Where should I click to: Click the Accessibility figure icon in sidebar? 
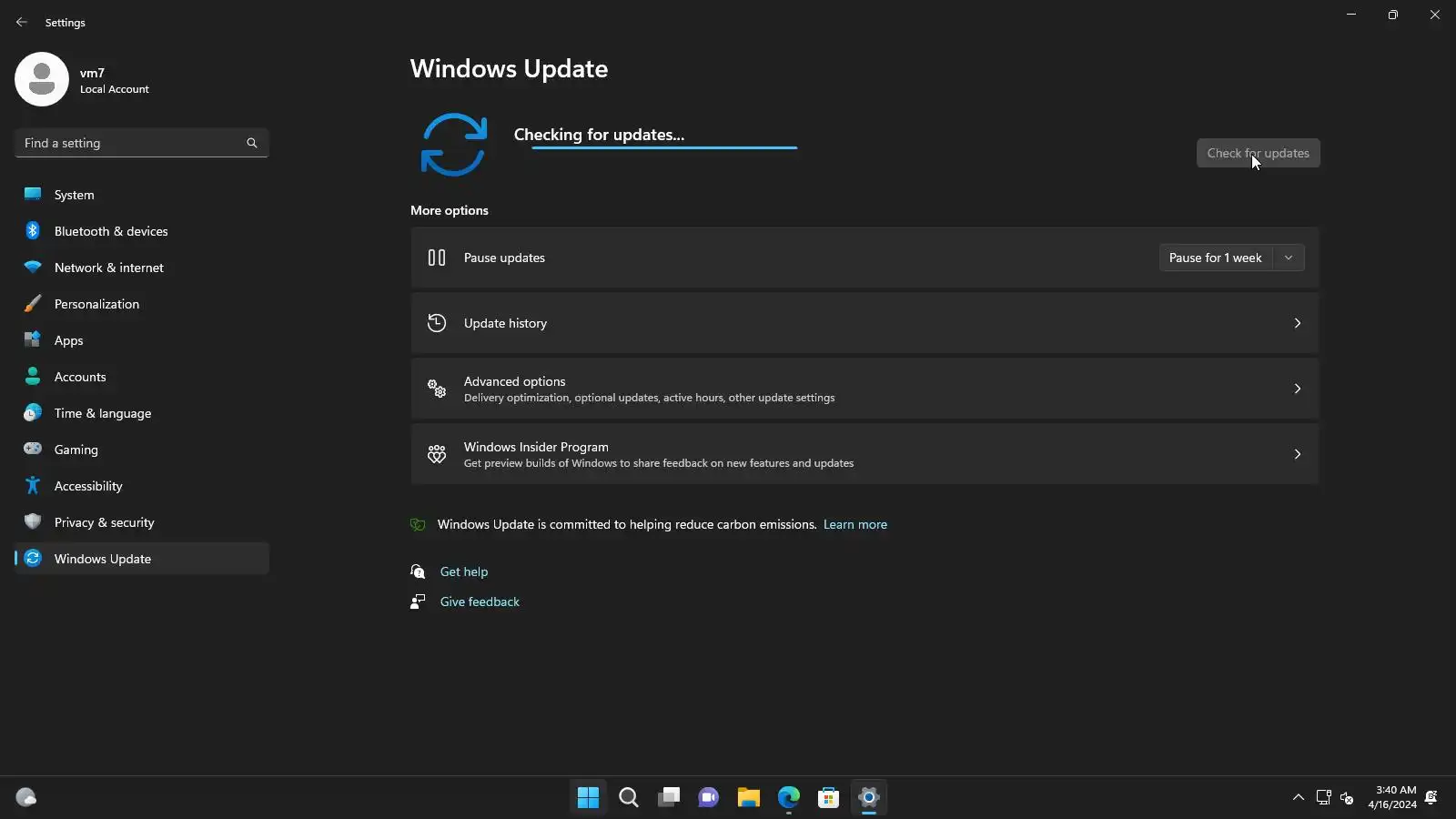(33, 485)
